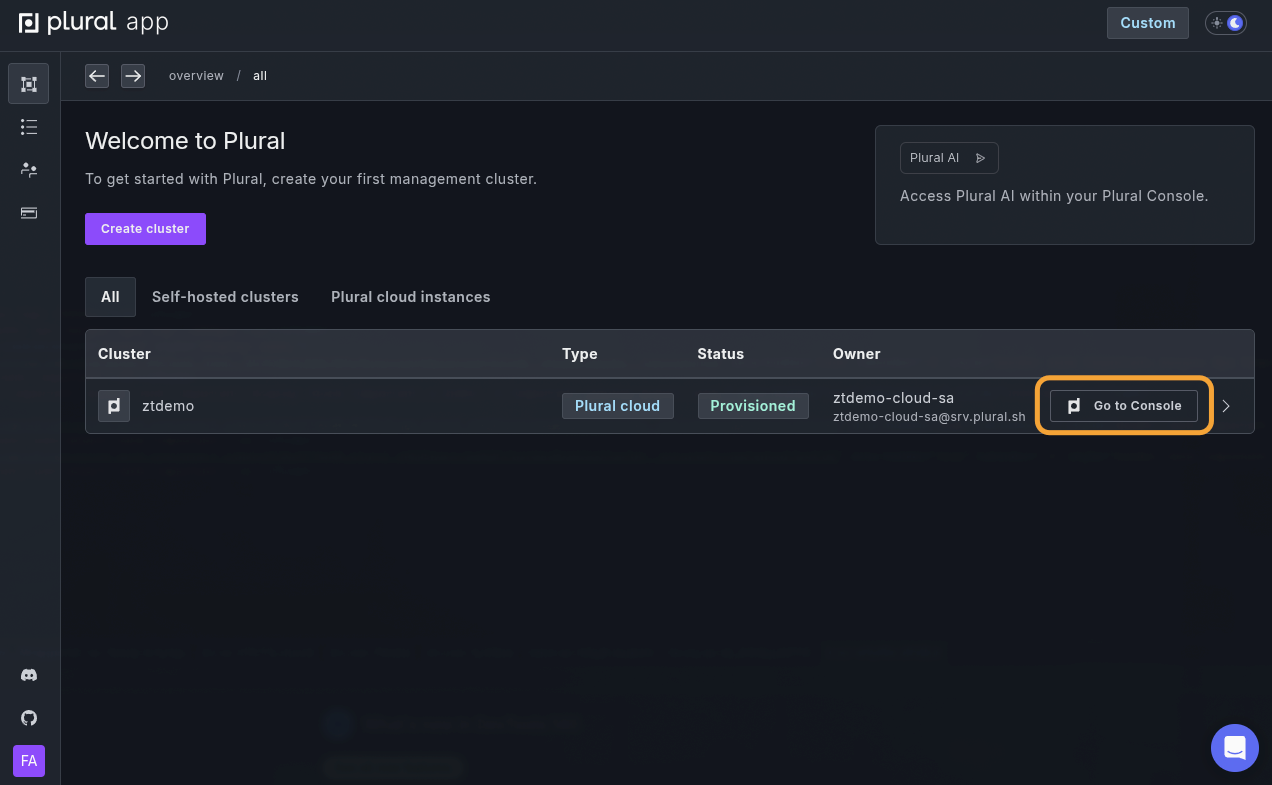The width and height of the screenshot is (1272, 785).
Task: Open the billing card sidebar icon
Action: coord(28,213)
